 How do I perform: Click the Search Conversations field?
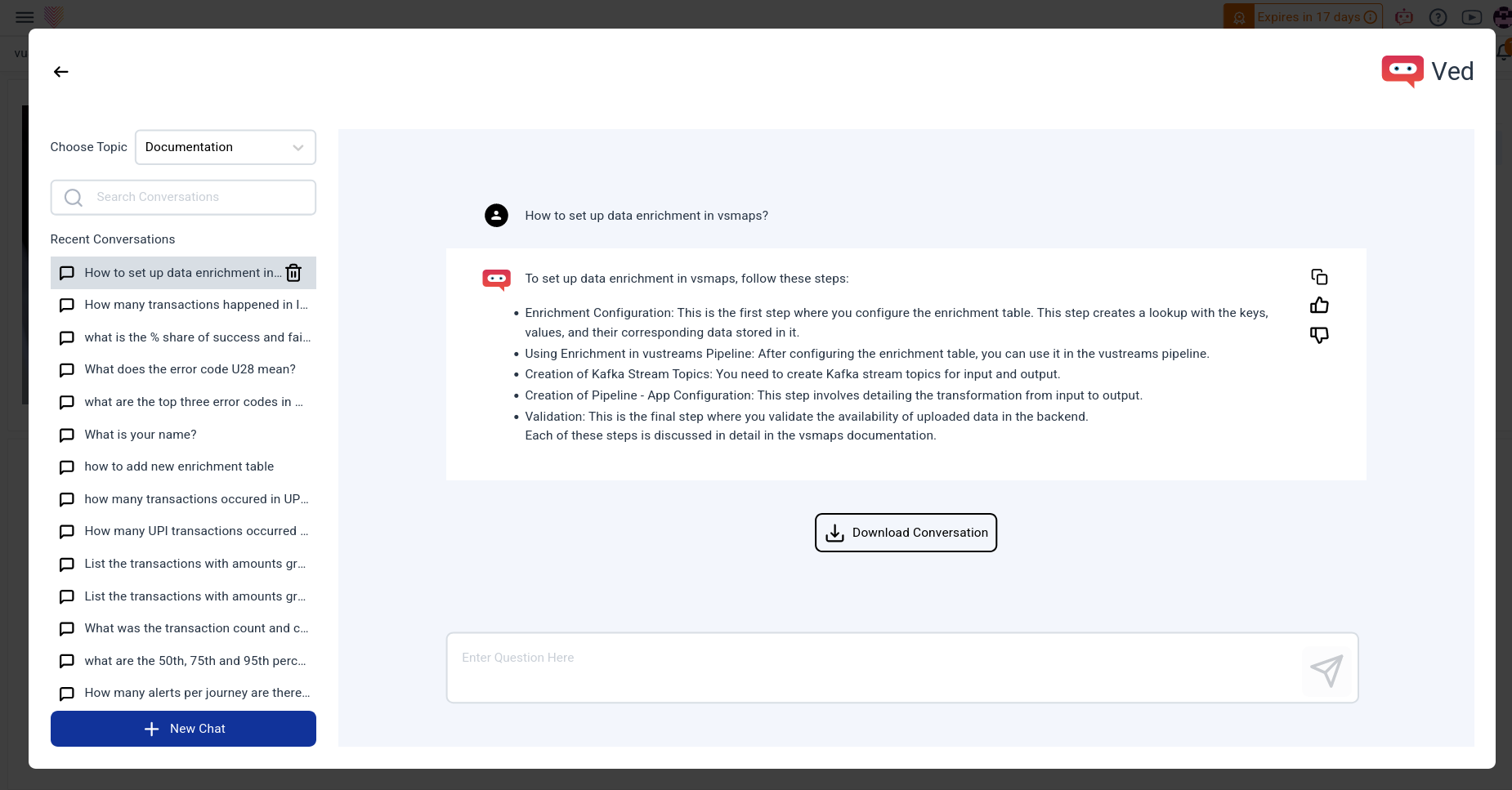[x=196, y=198]
